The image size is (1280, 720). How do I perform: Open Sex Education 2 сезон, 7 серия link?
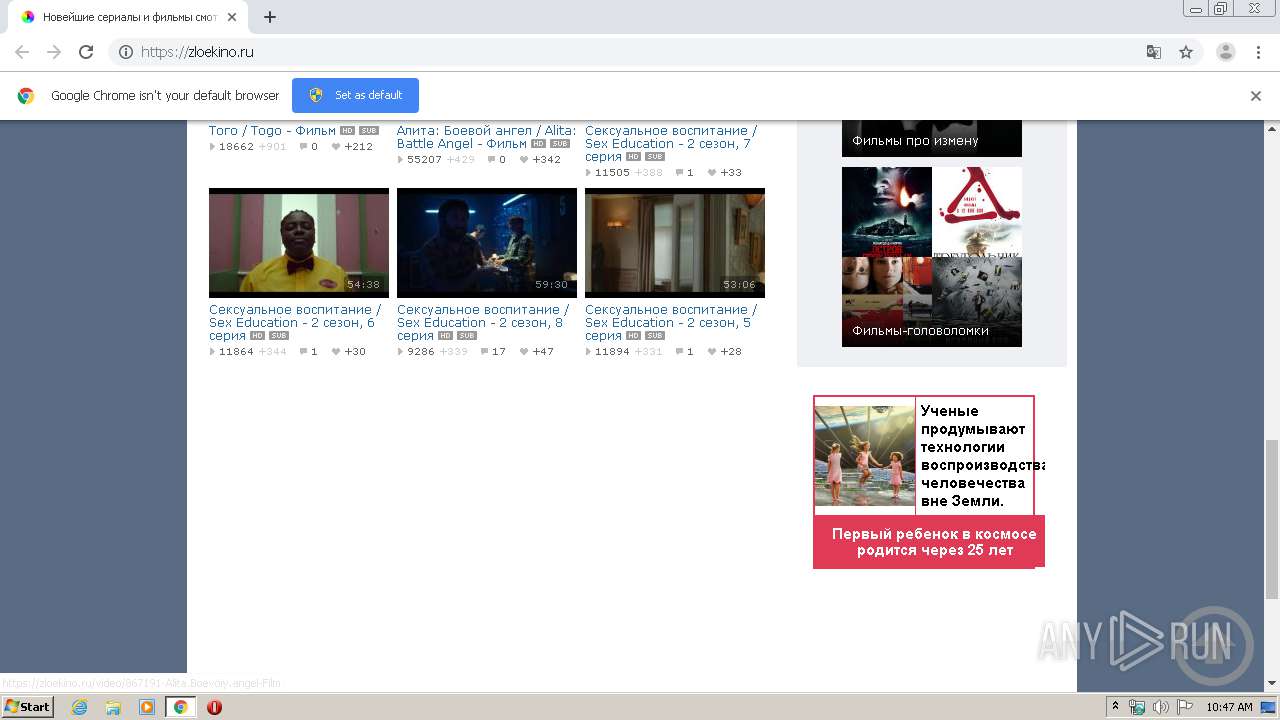(x=671, y=144)
